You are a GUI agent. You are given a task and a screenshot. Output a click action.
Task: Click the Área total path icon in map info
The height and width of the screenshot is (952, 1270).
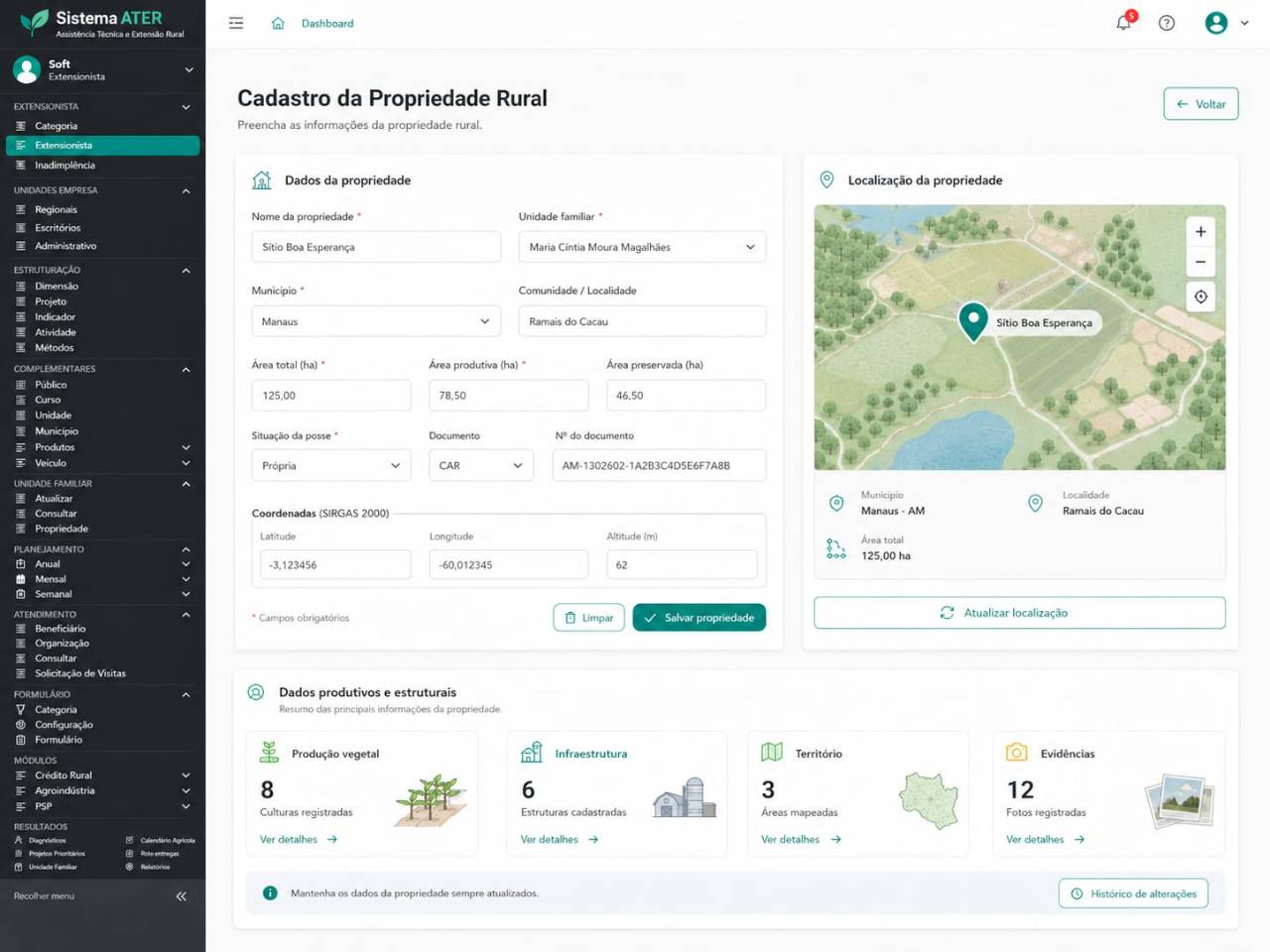(836, 548)
